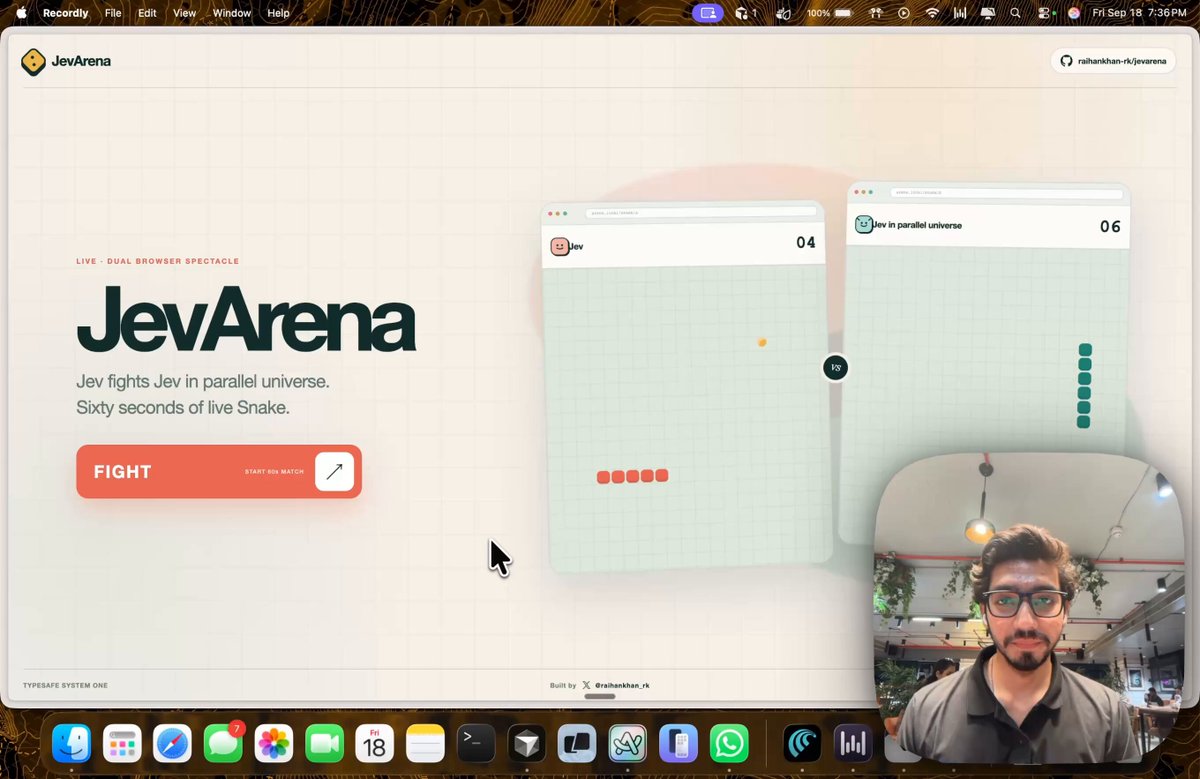Open Calendar from the Dock
Image resolution: width=1200 pixels, height=779 pixels.
[x=375, y=743]
